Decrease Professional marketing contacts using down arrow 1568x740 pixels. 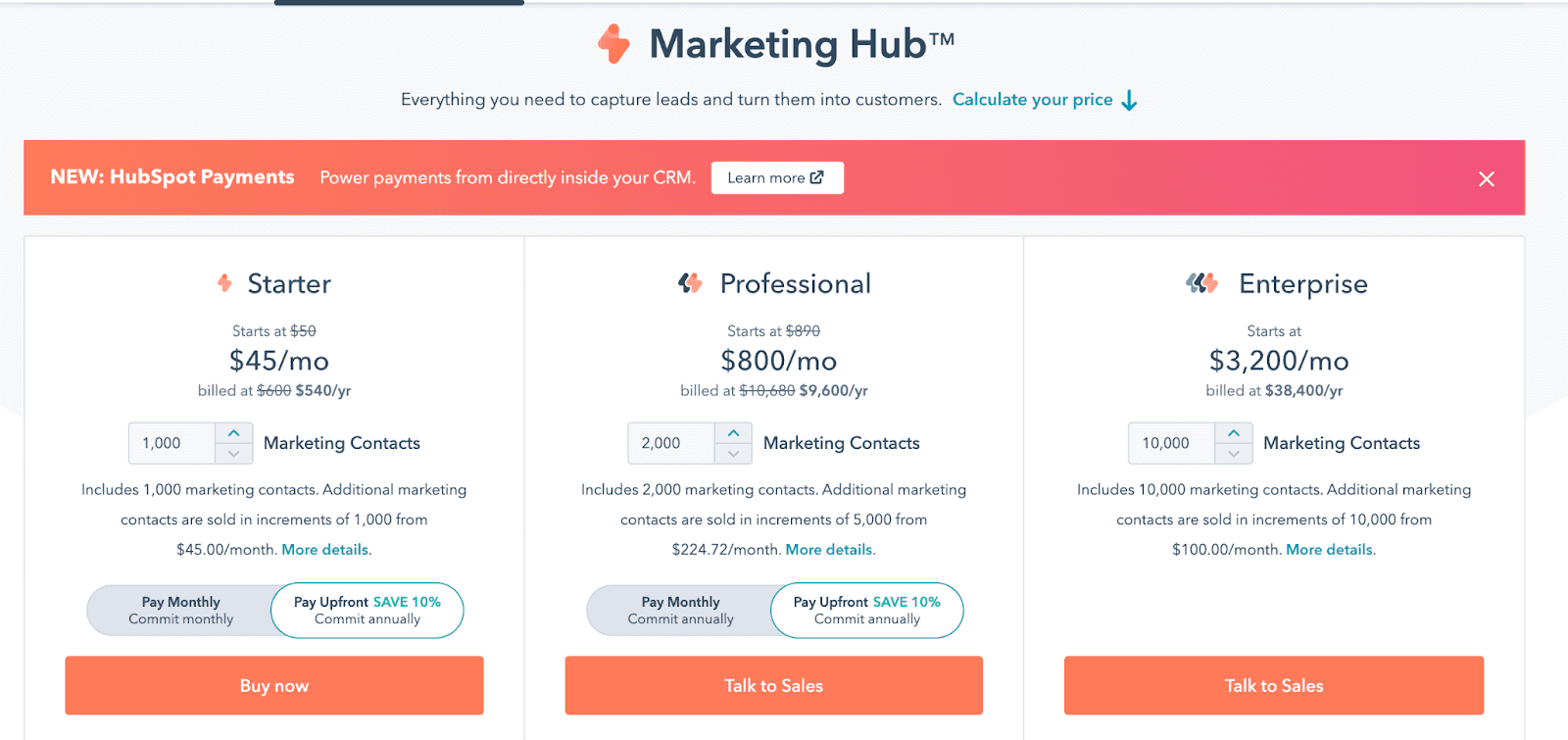[733, 452]
